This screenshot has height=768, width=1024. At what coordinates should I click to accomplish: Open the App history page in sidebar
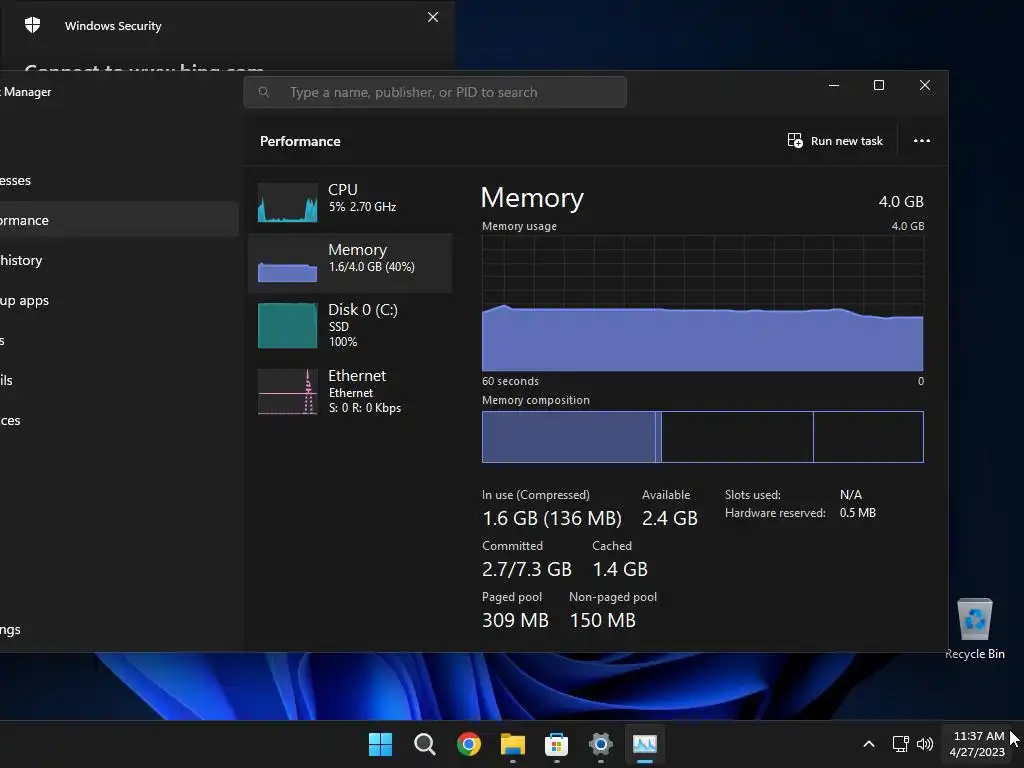(118, 261)
